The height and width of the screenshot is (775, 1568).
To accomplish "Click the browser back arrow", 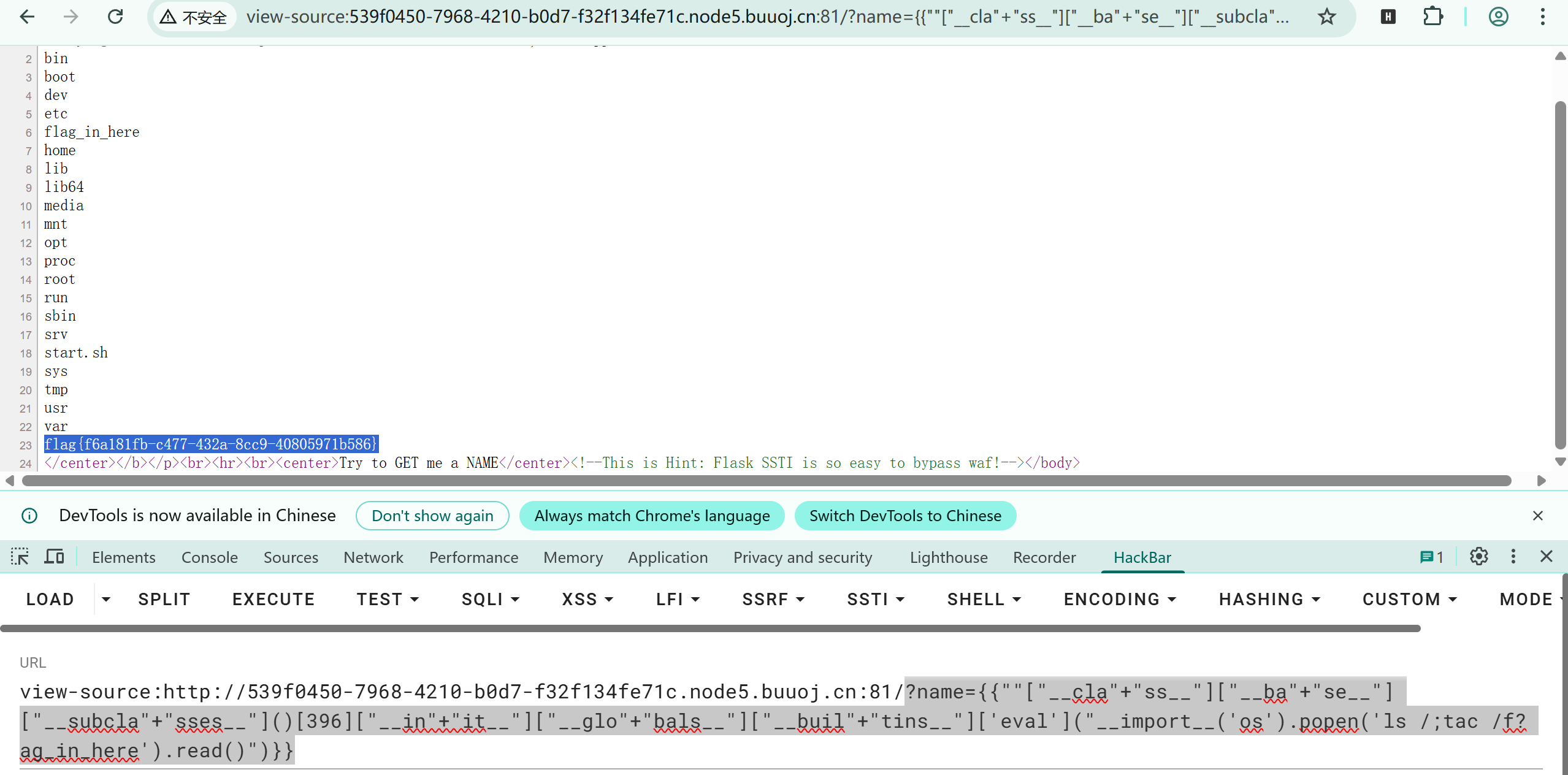I will point(27,17).
